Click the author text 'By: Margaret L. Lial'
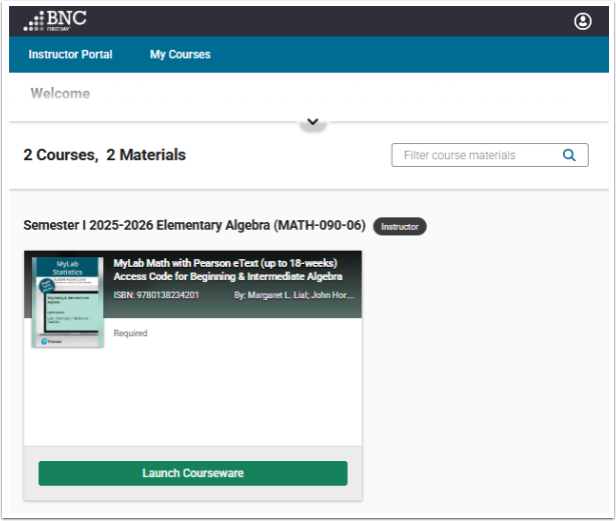The width and height of the screenshot is (616, 521). click(x=294, y=295)
